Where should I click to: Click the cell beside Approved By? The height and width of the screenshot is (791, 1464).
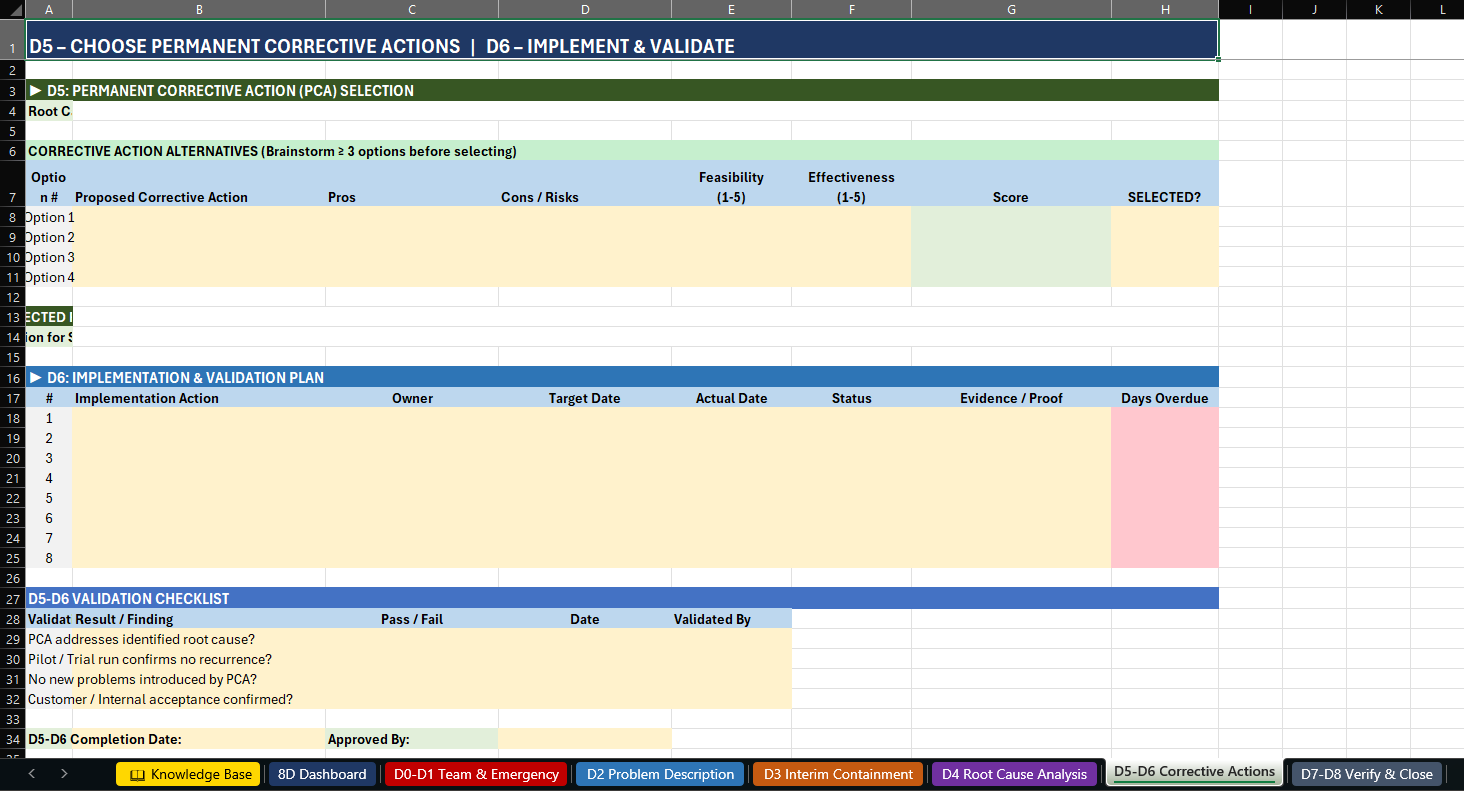(585, 739)
